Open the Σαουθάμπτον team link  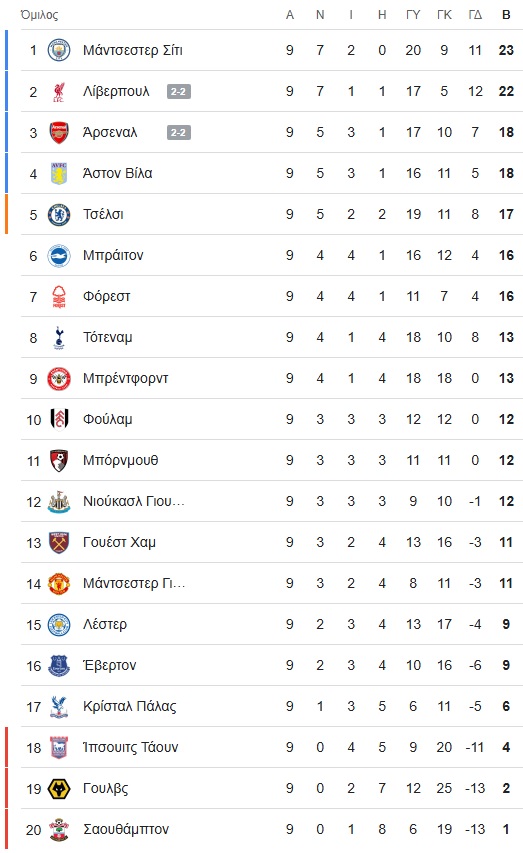point(126,829)
